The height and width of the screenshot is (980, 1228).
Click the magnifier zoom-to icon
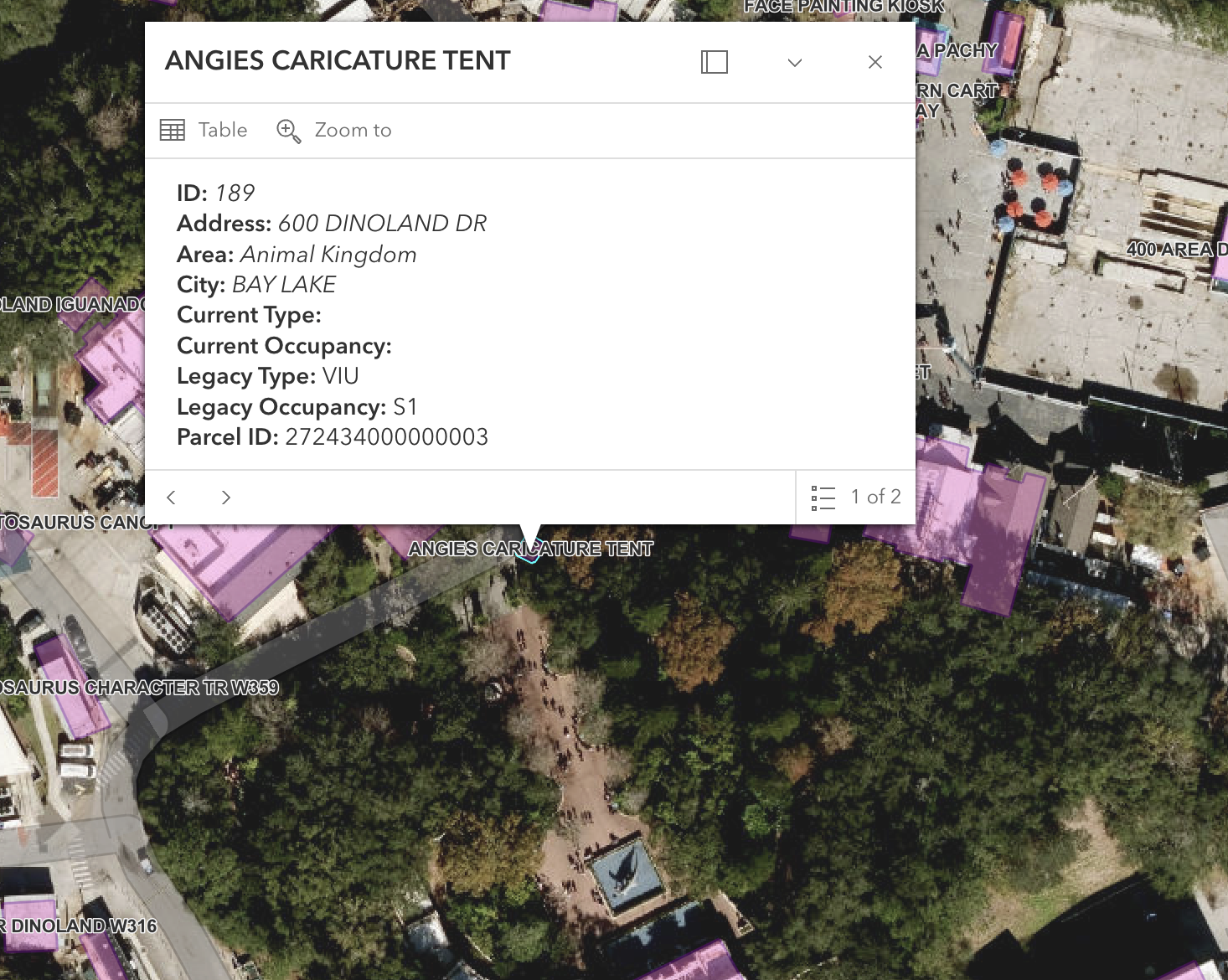coord(288,131)
